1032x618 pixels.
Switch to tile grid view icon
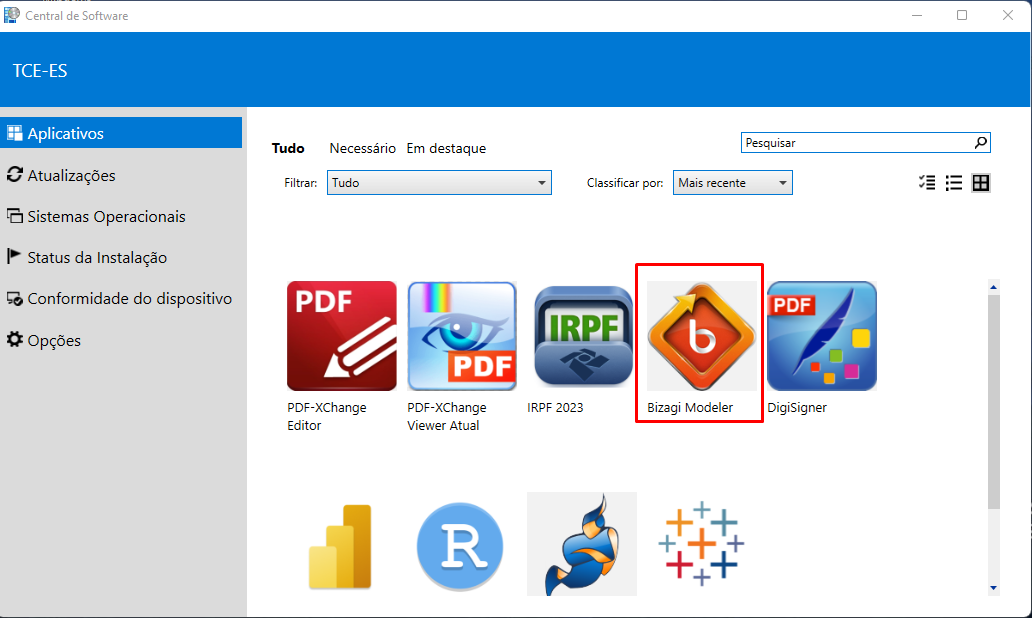click(981, 182)
